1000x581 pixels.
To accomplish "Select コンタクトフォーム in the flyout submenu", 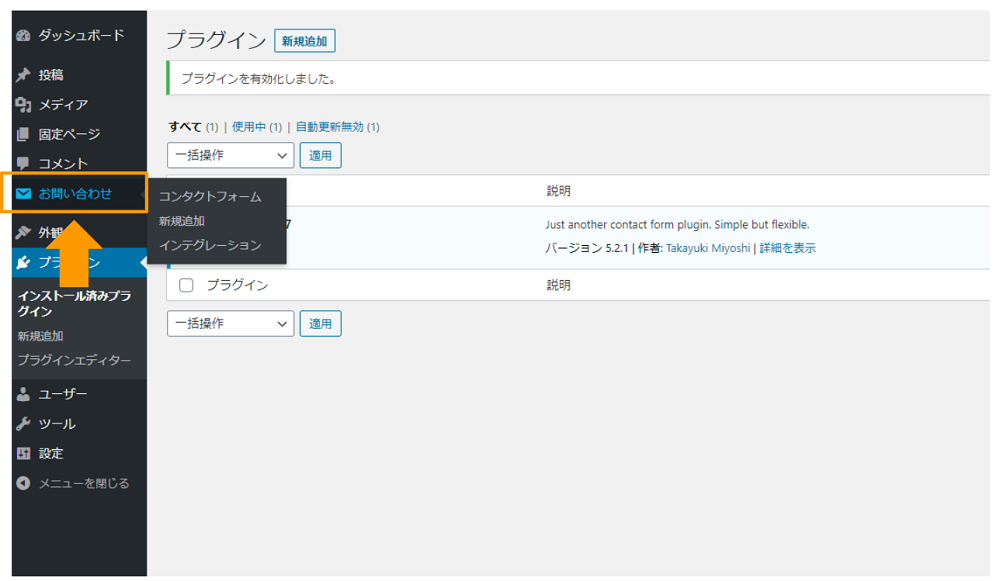I will [209, 197].
